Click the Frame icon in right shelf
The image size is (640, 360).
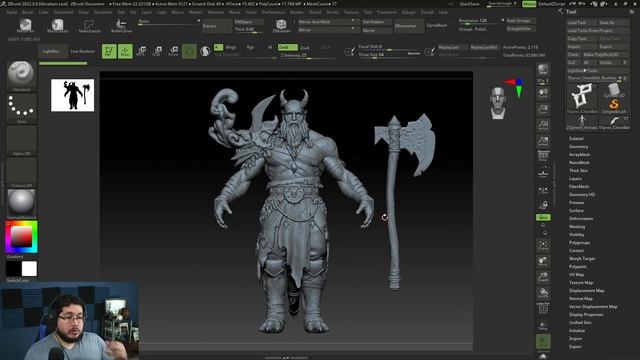tap(543, 245)
